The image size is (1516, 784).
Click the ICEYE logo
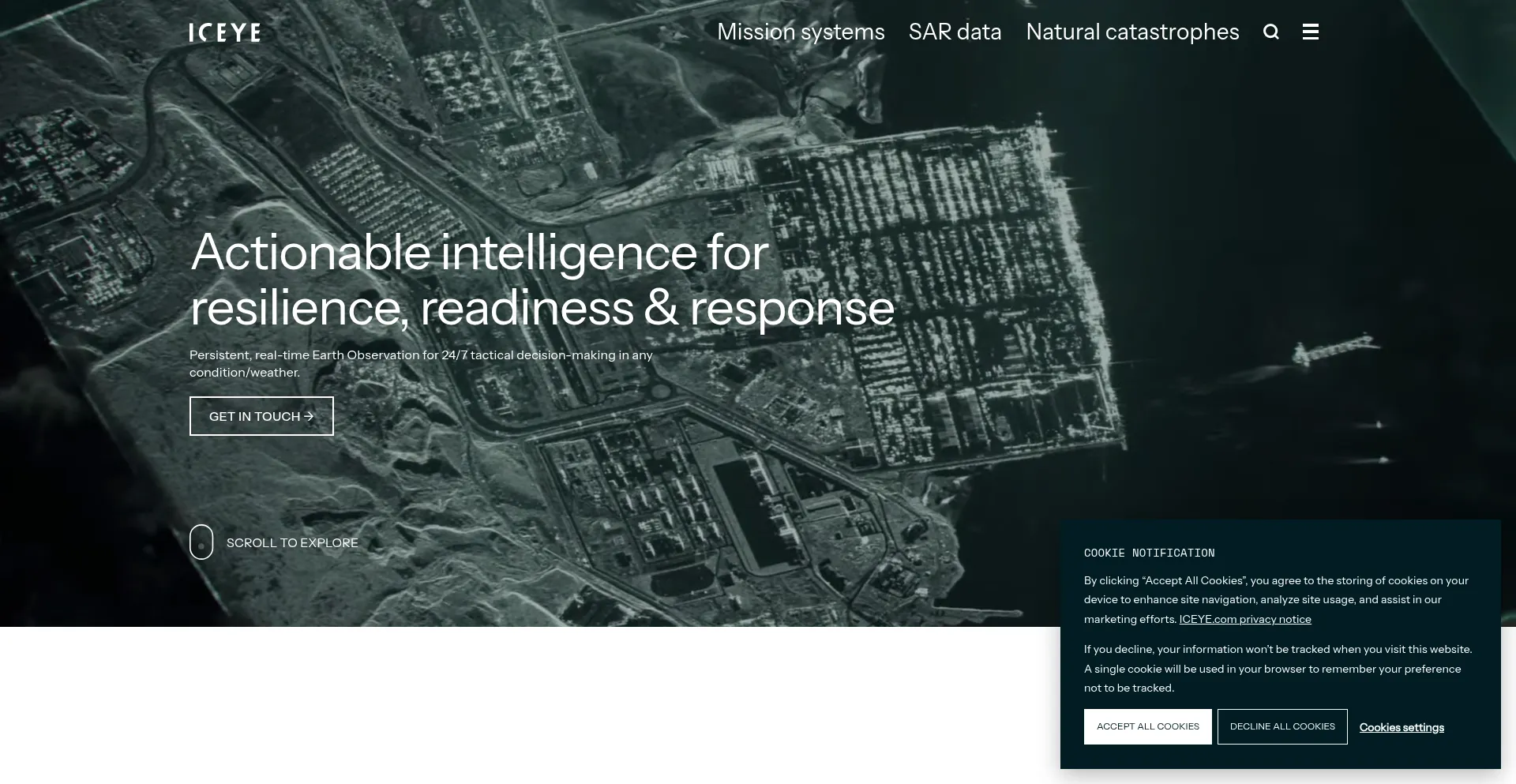[225, 32]
